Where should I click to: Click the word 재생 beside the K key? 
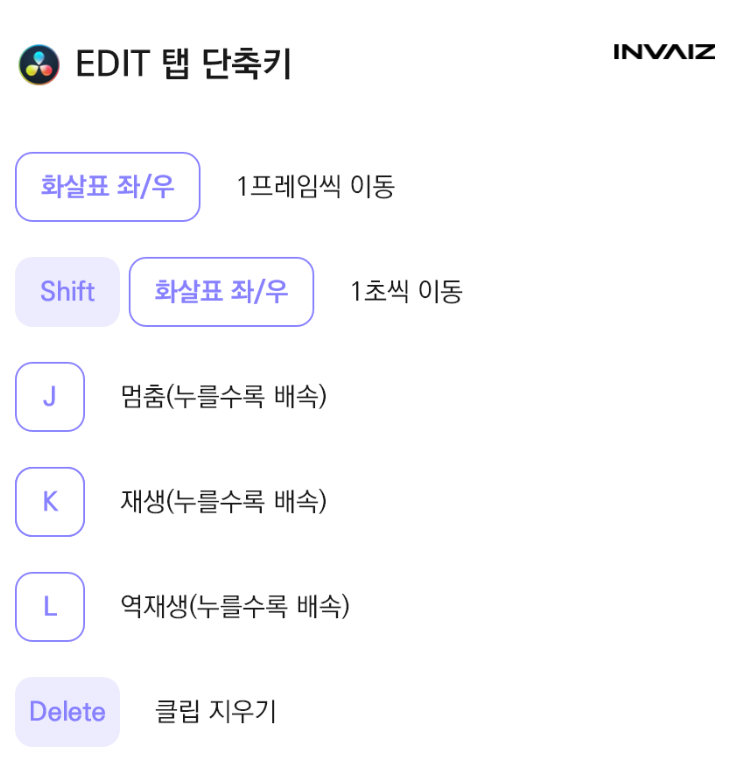(x=141, y=502)
